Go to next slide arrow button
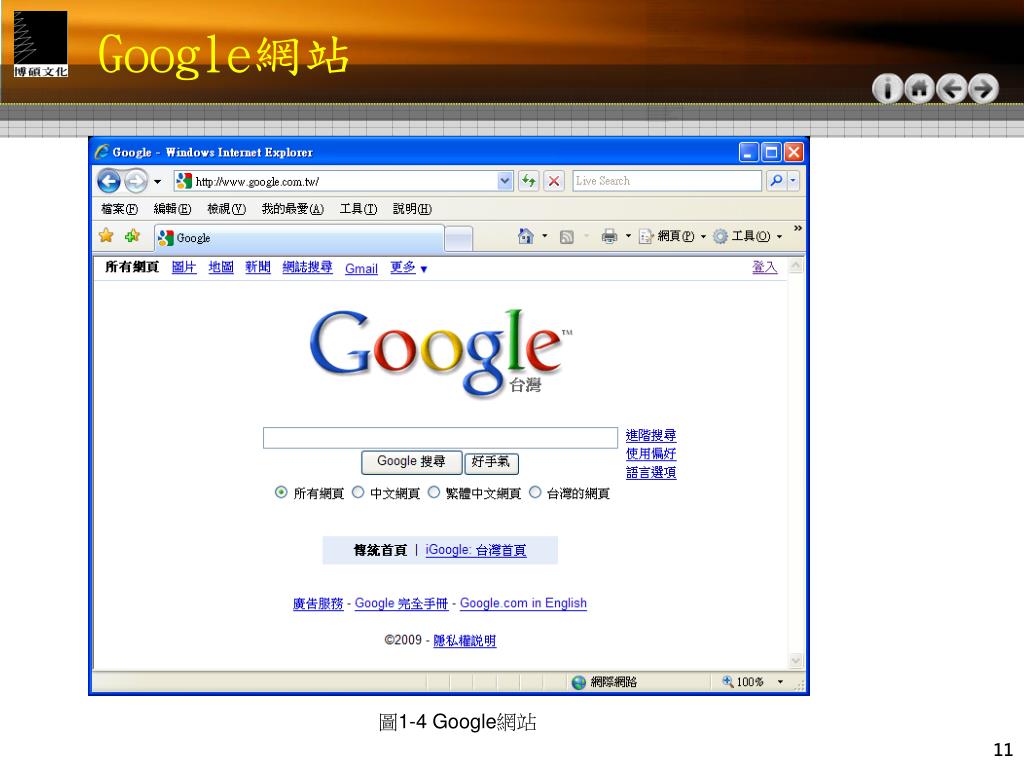The height and width of the screenshot is (768, 1024). pos(984,88)
